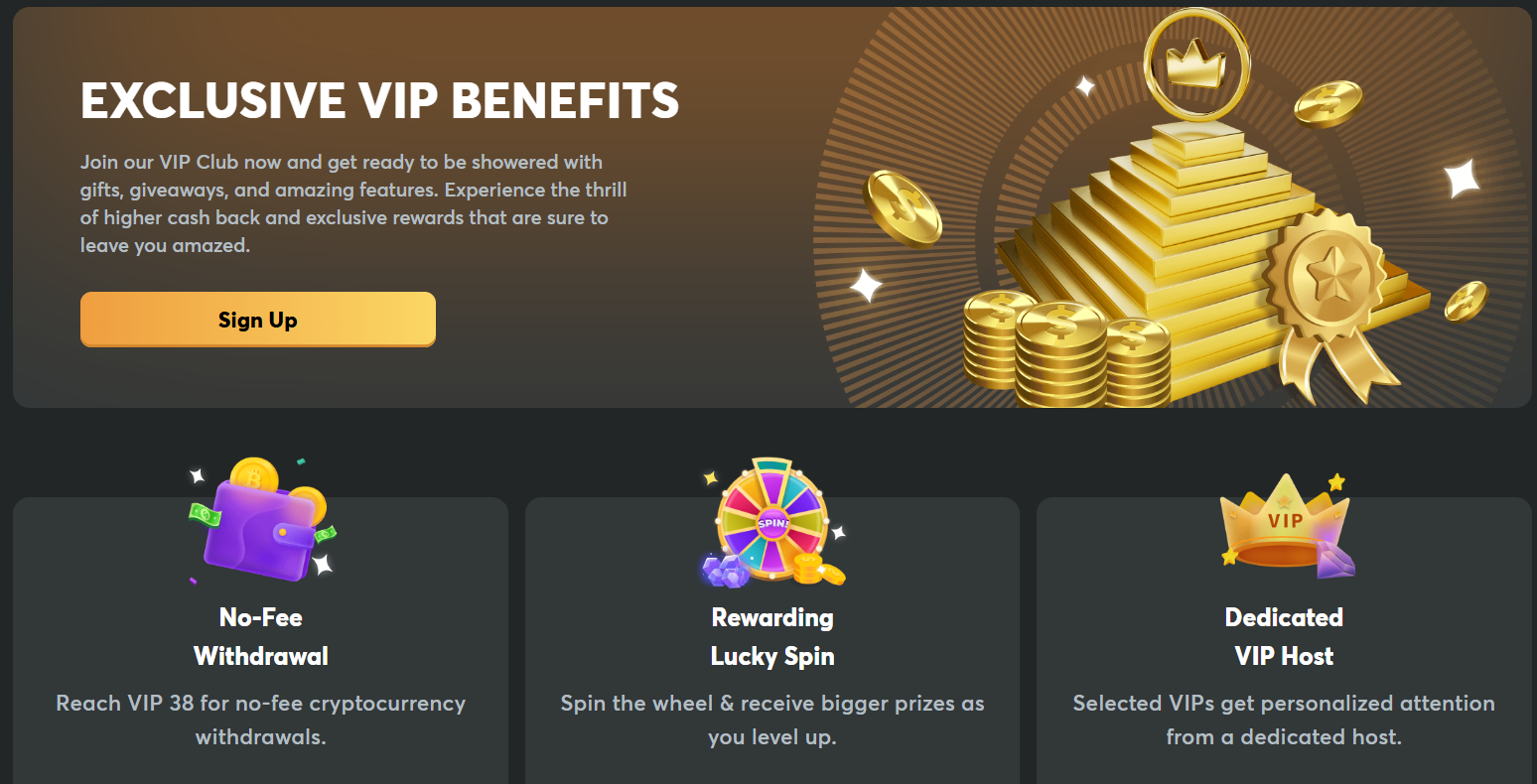Select the Selected VIPs personalized attention text

coord(1284,719)
